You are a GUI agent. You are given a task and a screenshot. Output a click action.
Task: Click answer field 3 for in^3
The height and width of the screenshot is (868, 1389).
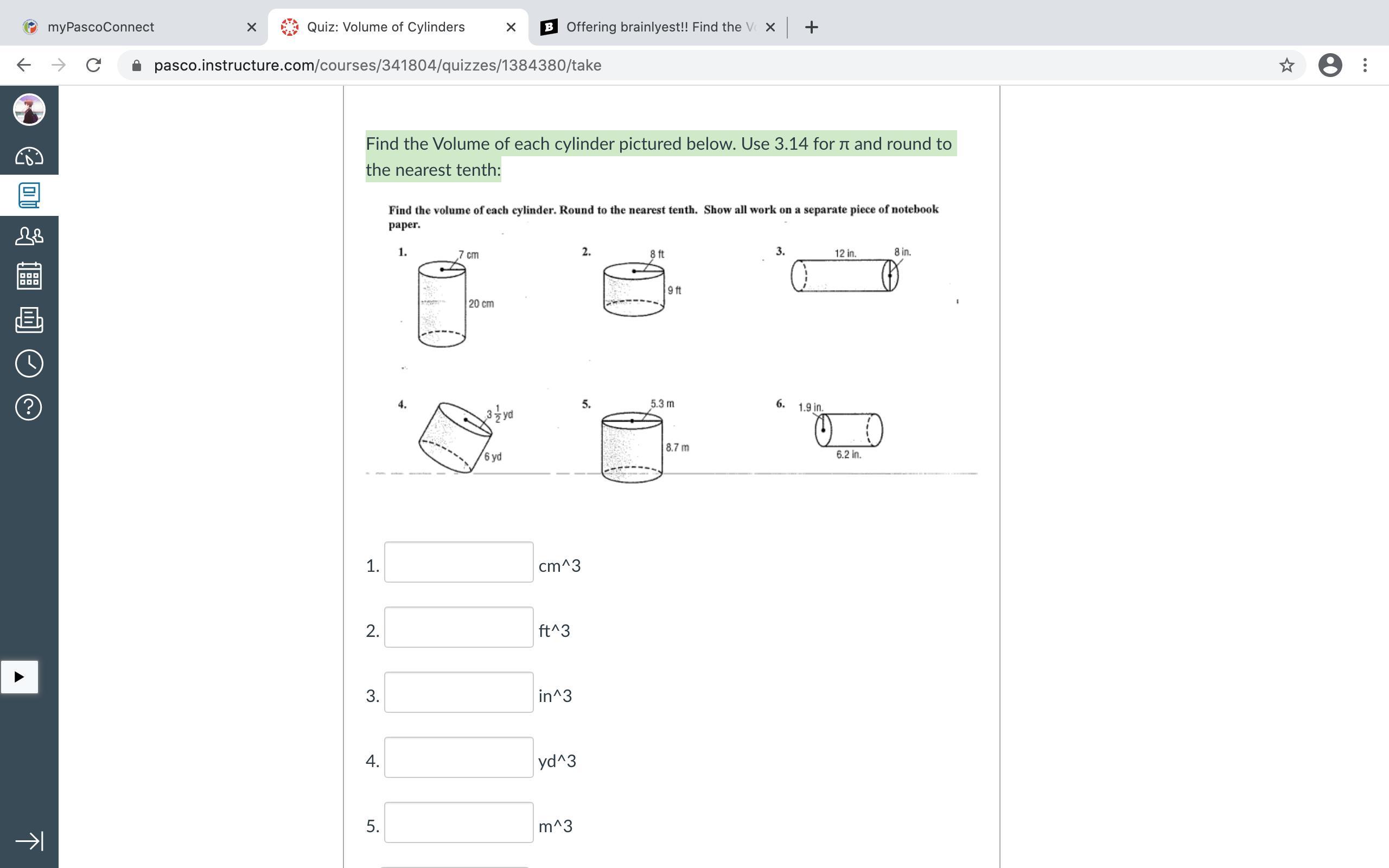(458, 692)
